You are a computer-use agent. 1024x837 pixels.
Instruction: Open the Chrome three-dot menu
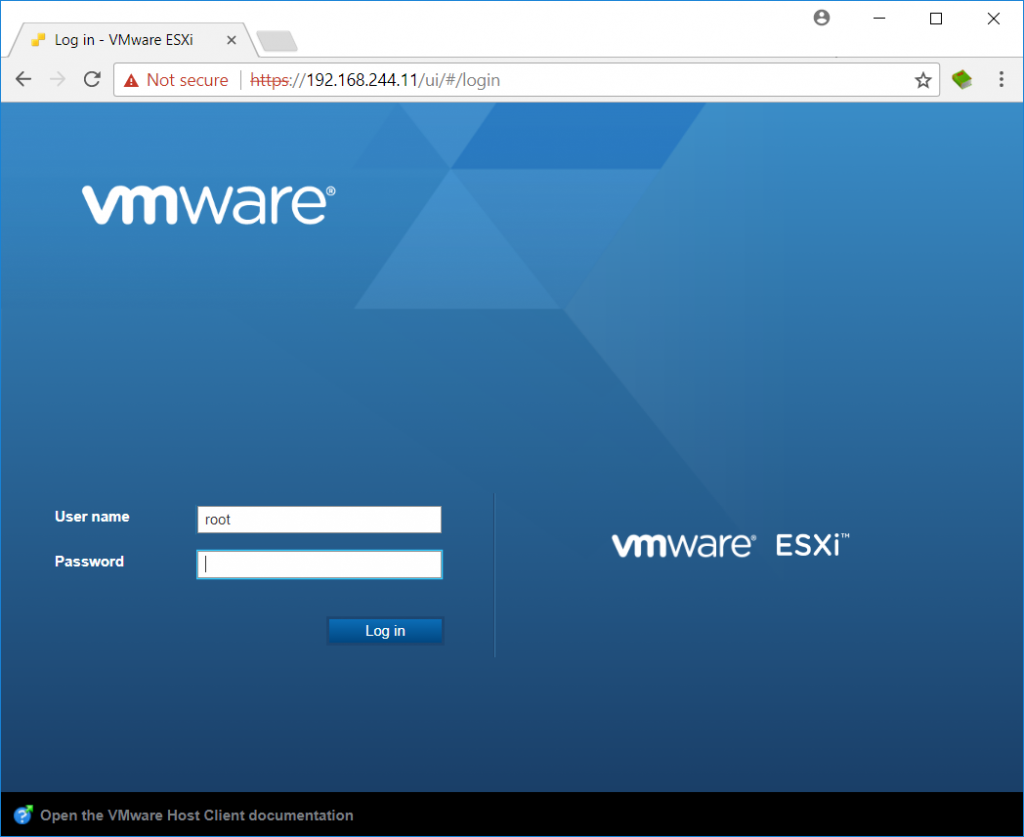tap(1001, 80)
